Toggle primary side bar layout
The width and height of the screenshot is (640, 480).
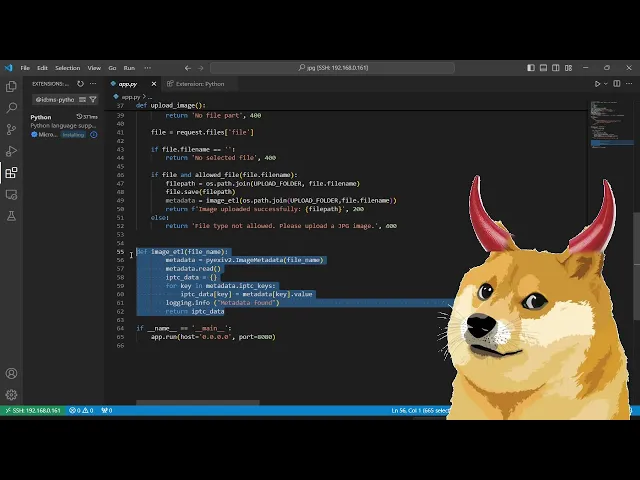pos(531,68)
